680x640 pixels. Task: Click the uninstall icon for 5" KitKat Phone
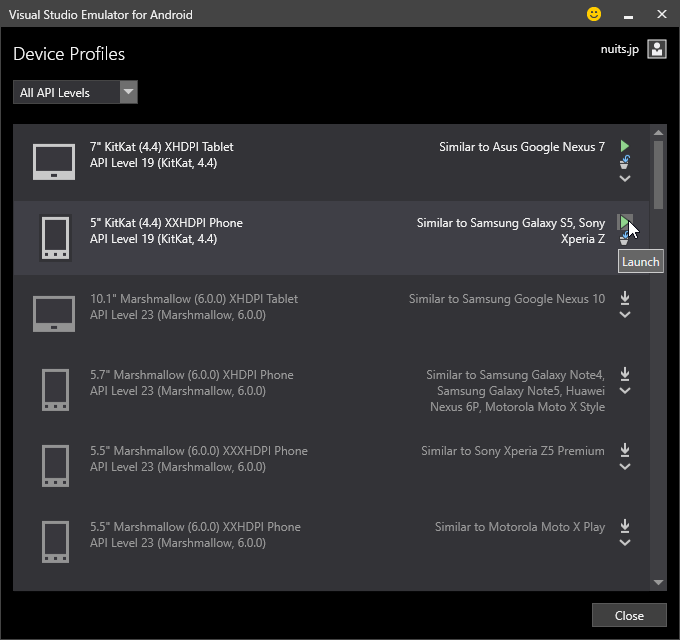pyautogui.click(x=624, y=238)
